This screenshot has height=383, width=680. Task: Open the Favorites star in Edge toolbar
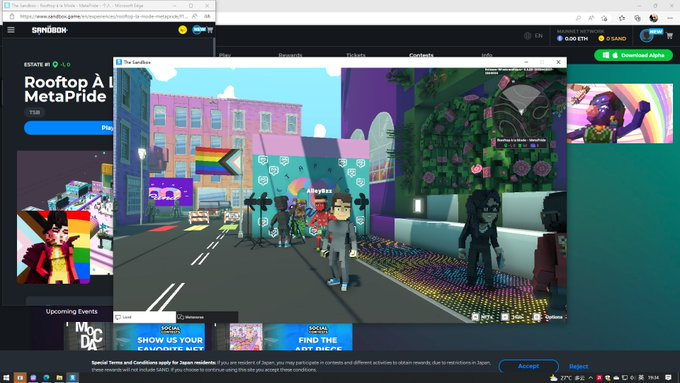[622, 18]
